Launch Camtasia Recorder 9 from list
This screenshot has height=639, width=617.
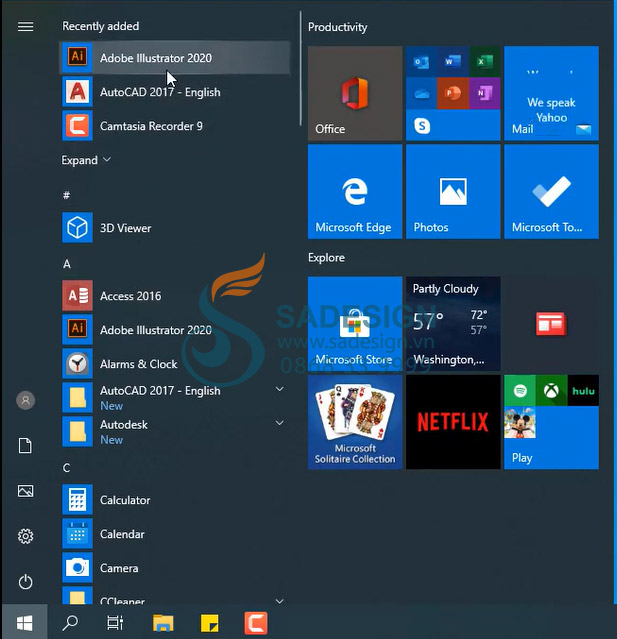point(151,126)
